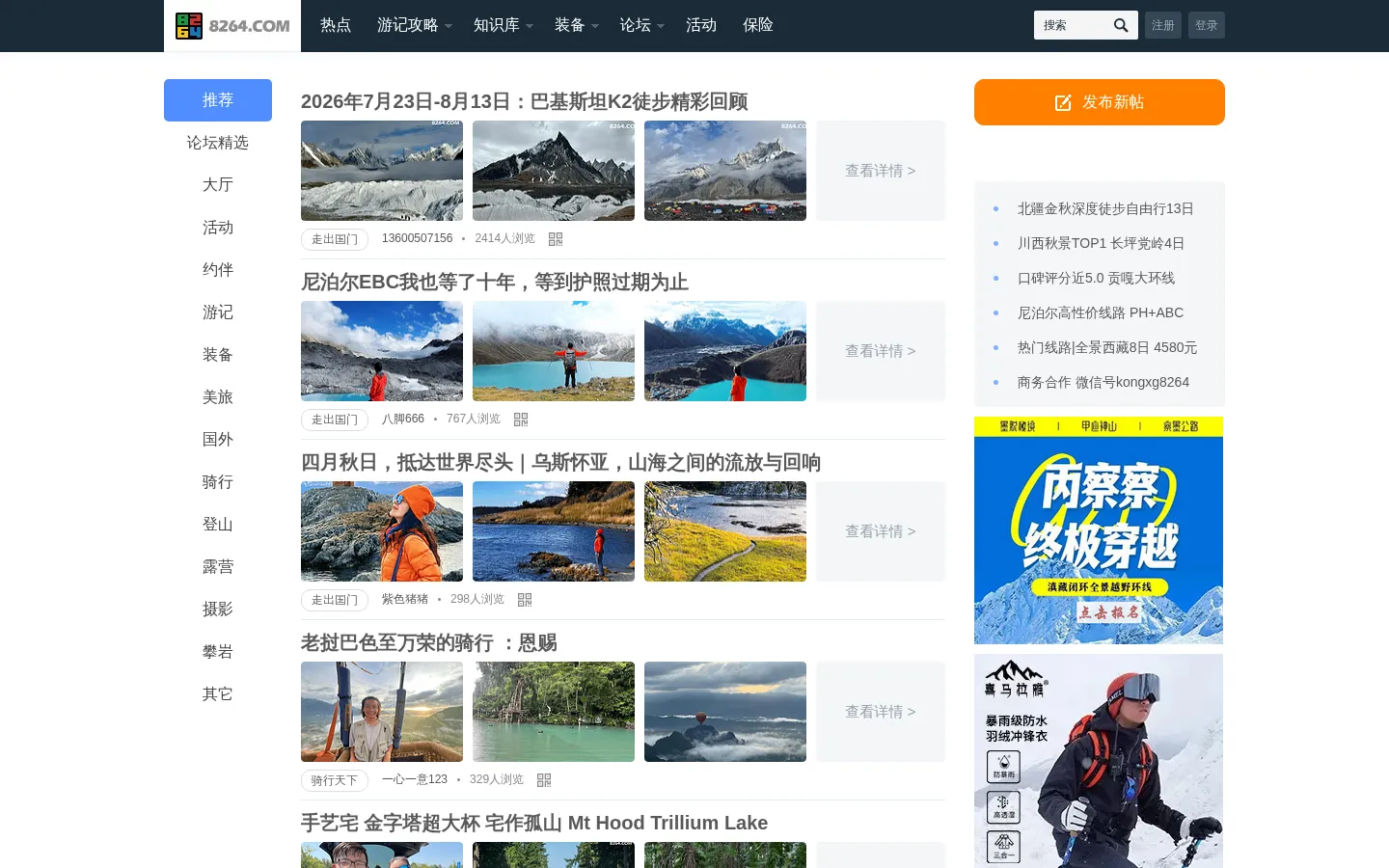Screen dimensions: 1389x868
Task: Select 活动 in the left sidebar
Action: click(218, 228)
